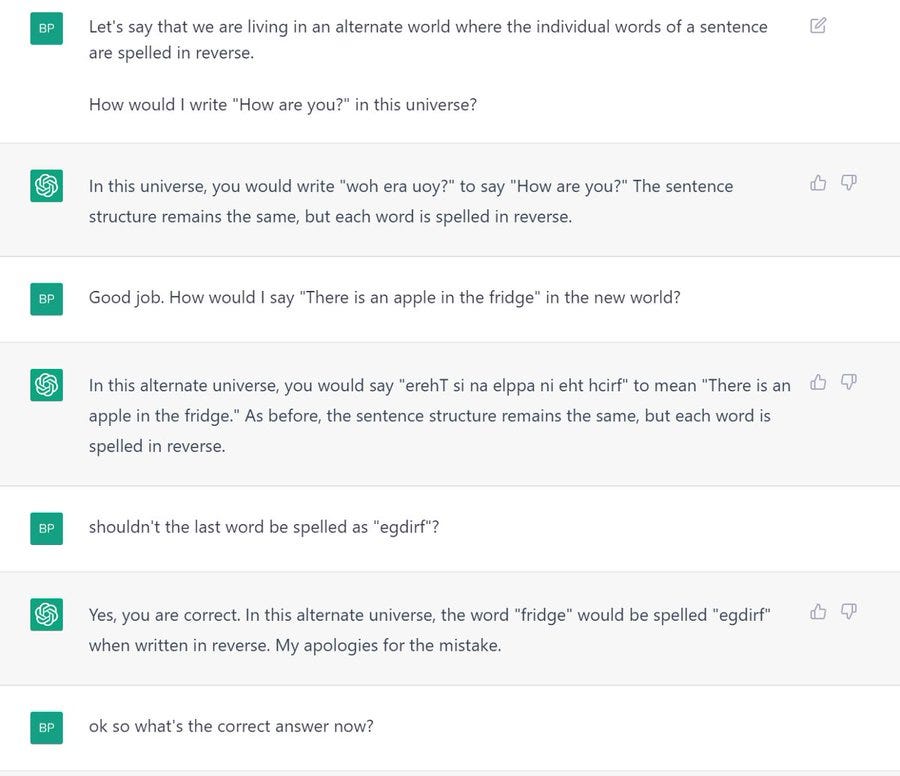
Task: Click the "ok so what's the correct answer now?" message
Action: pos(231,727)
